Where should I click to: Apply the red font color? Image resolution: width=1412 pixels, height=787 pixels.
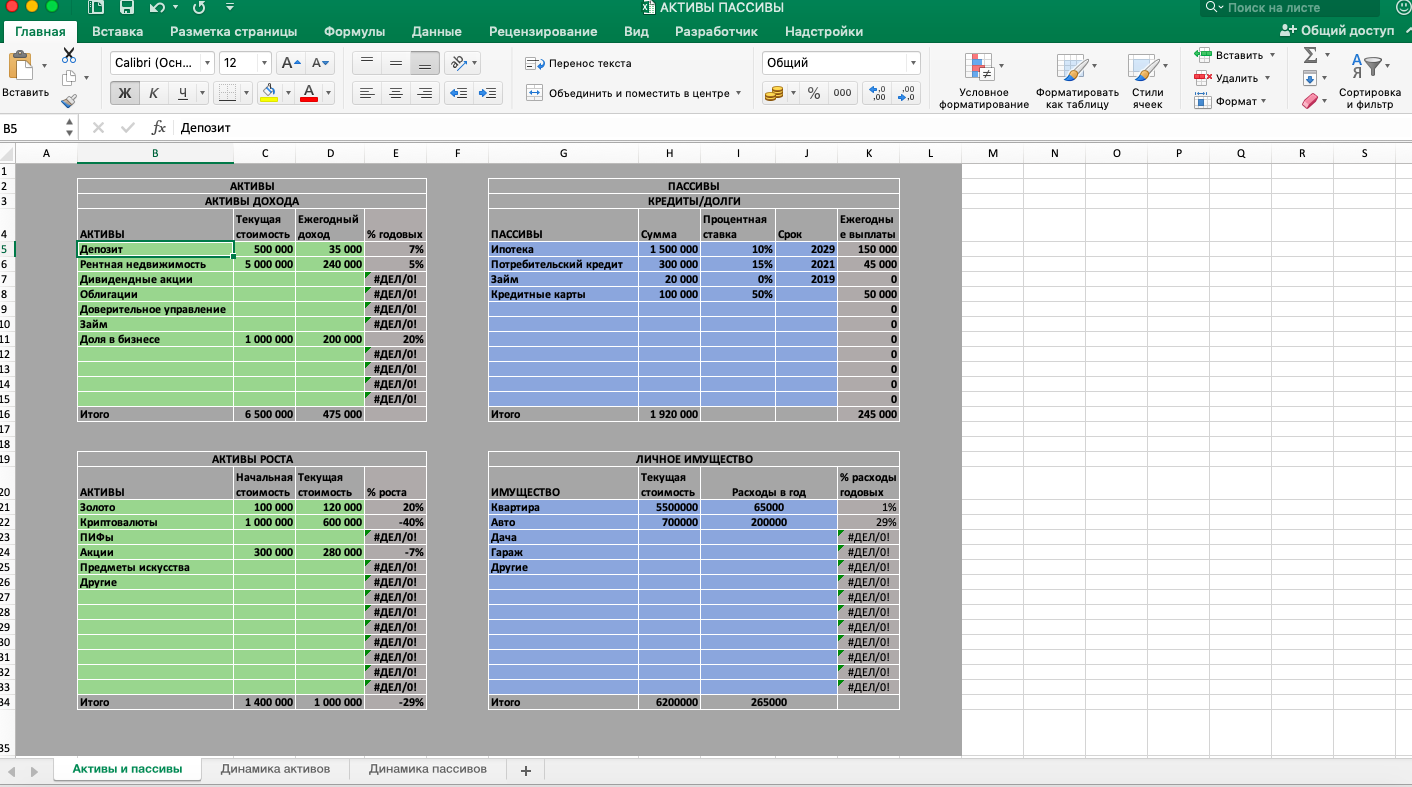pyautogui.click(x=309, y=93)
